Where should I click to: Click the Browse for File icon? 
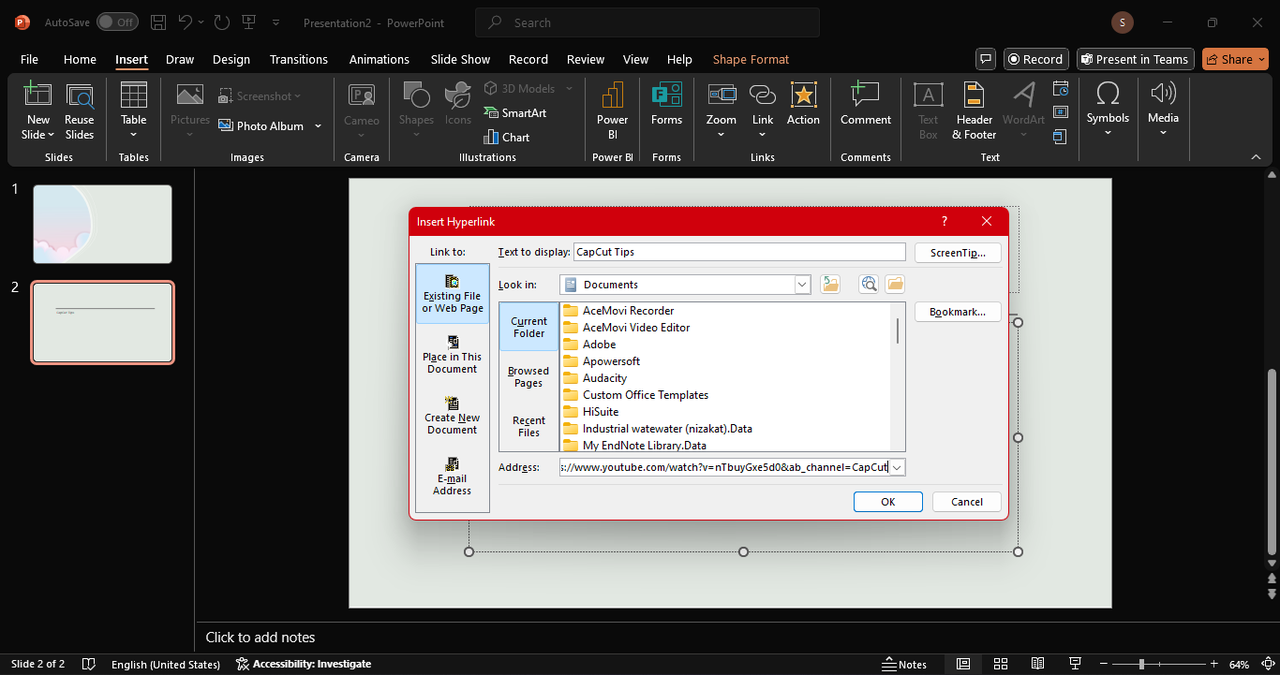tap(894, 284)
